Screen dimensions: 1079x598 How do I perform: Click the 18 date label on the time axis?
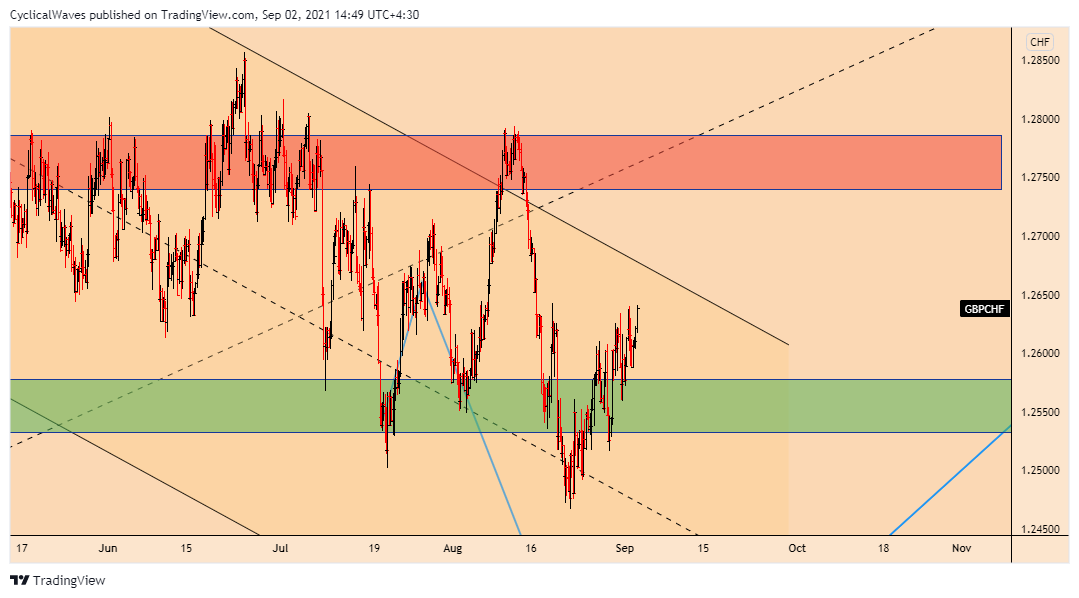[x=883, y=548]
